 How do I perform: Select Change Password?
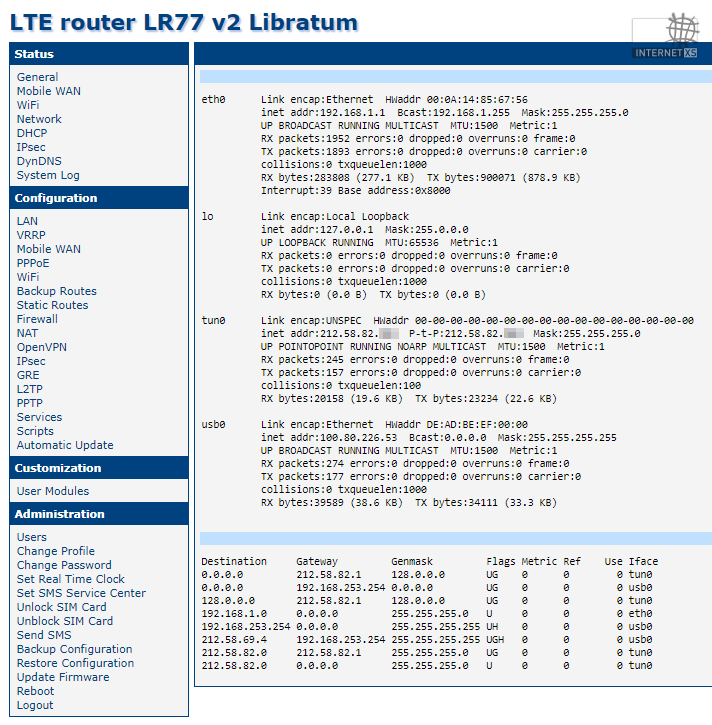click(x=64, y=565)
